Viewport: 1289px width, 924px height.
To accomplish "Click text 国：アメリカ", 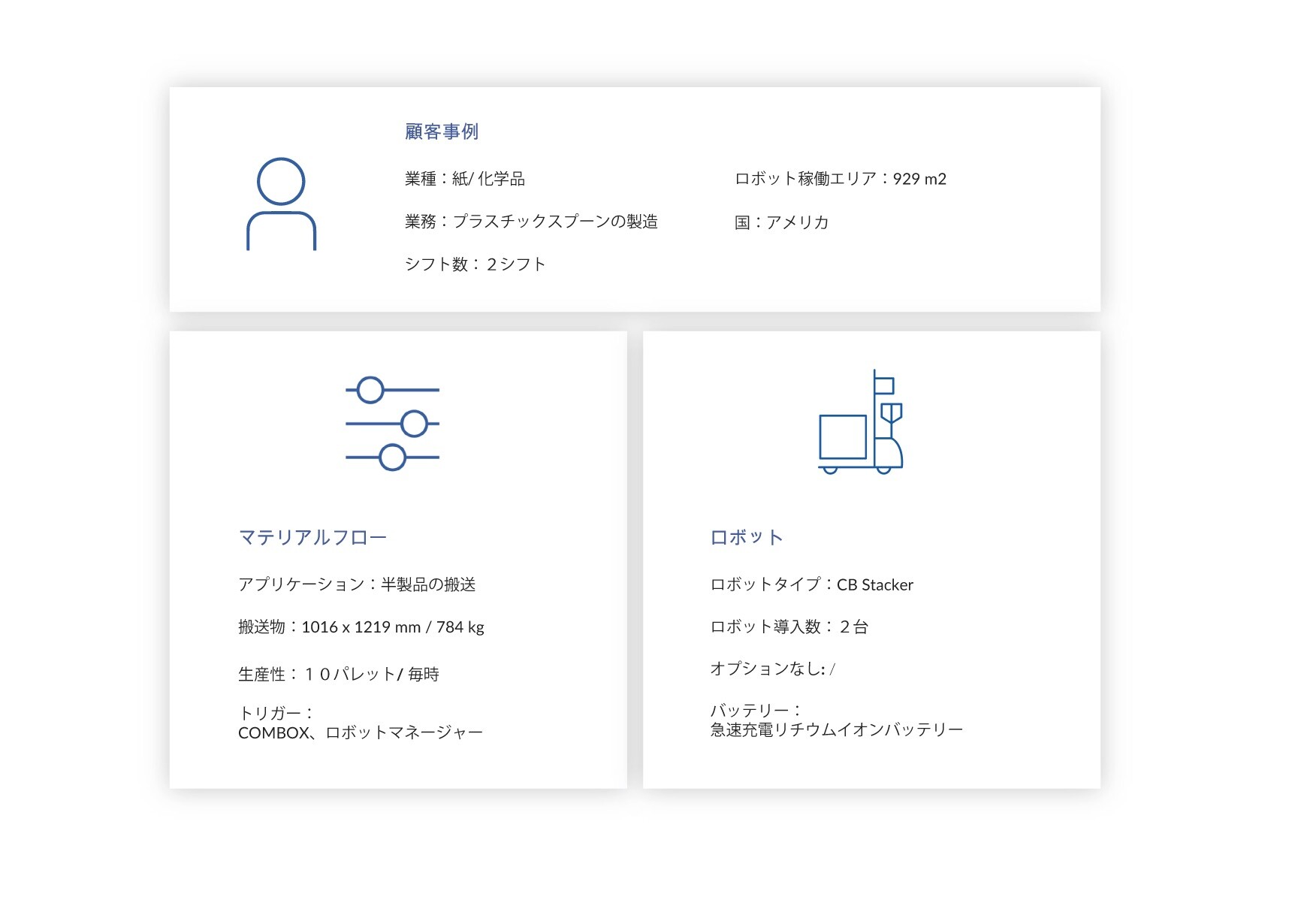I will click(x=782, y=222).
